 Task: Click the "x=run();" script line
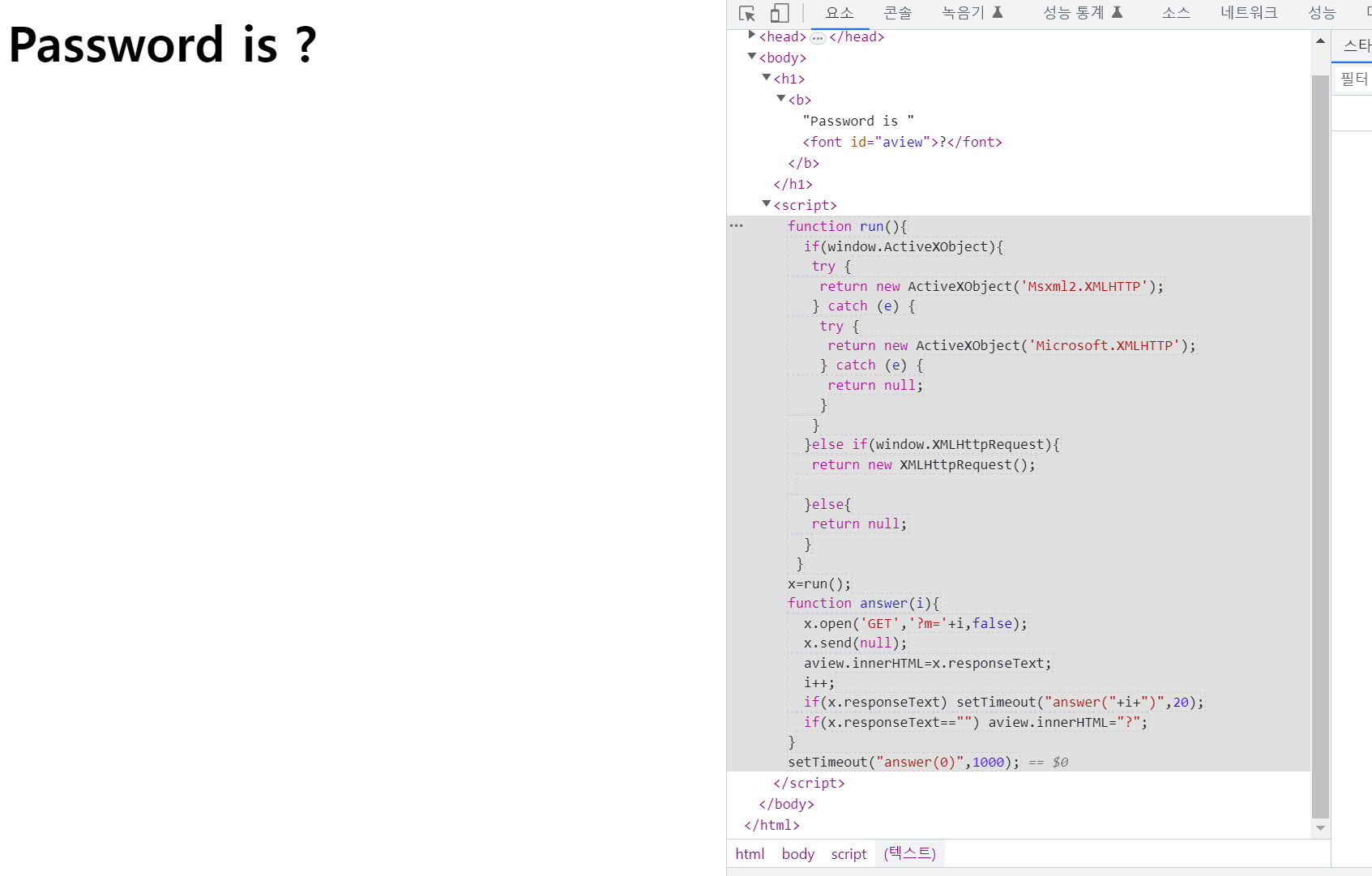(x=819, y=583)
